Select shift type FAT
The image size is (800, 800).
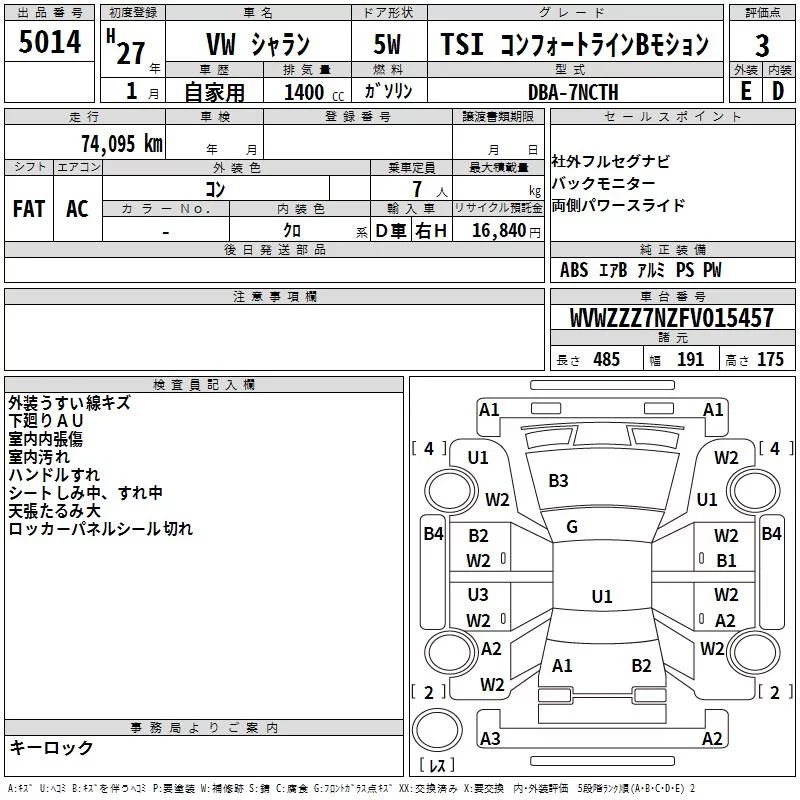[29, 209]
